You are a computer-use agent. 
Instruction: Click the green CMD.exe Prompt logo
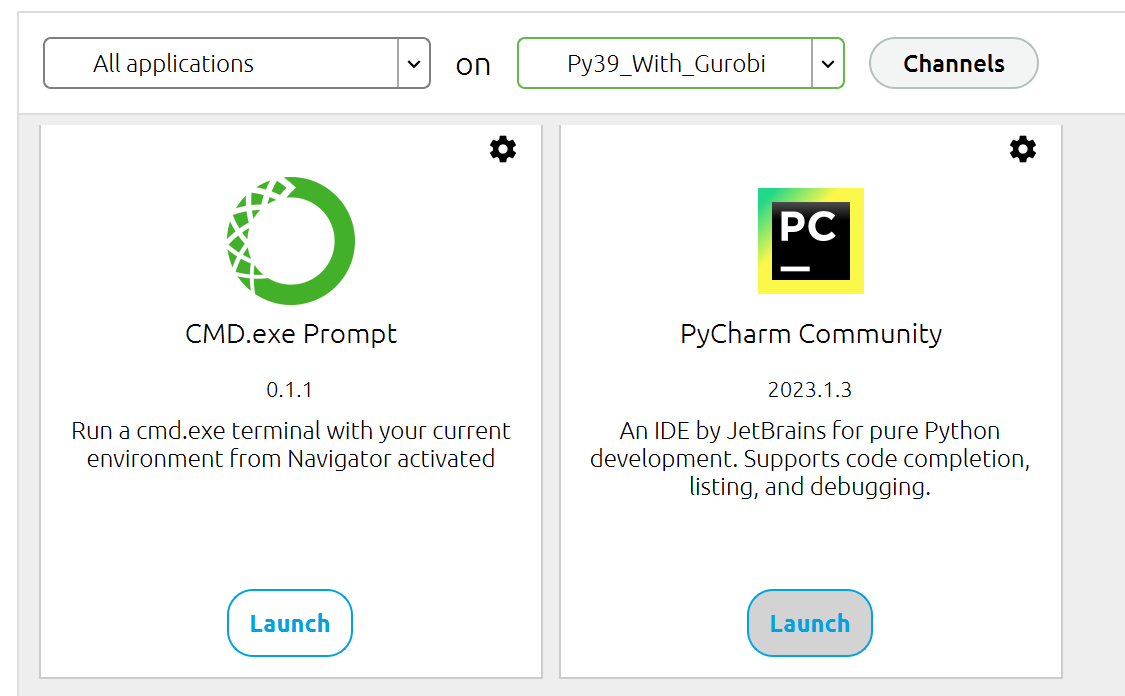coord(291,241)
